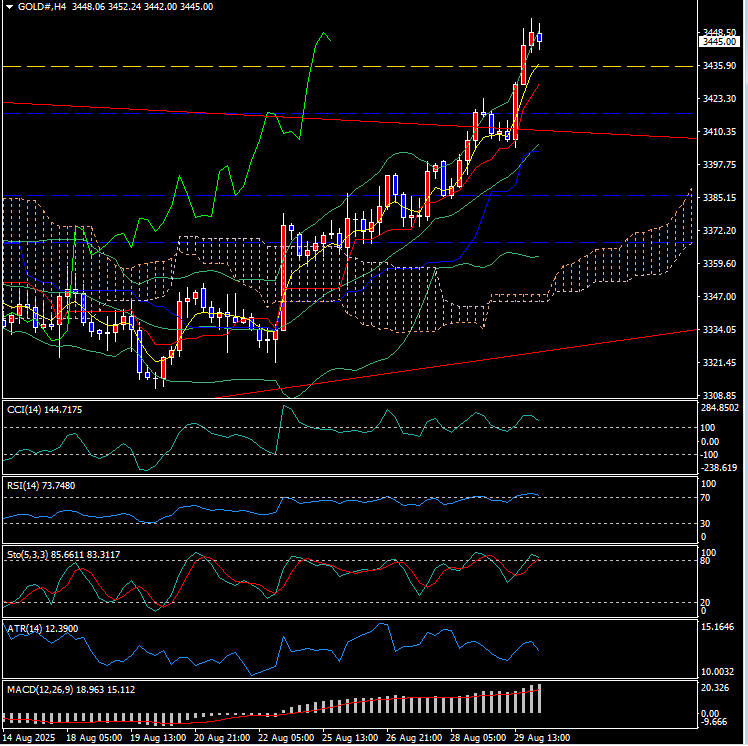Open the chart dropdown triangle beside GOLD#,H4
This screenshot has height=746, width=748.
click(9, 7)
